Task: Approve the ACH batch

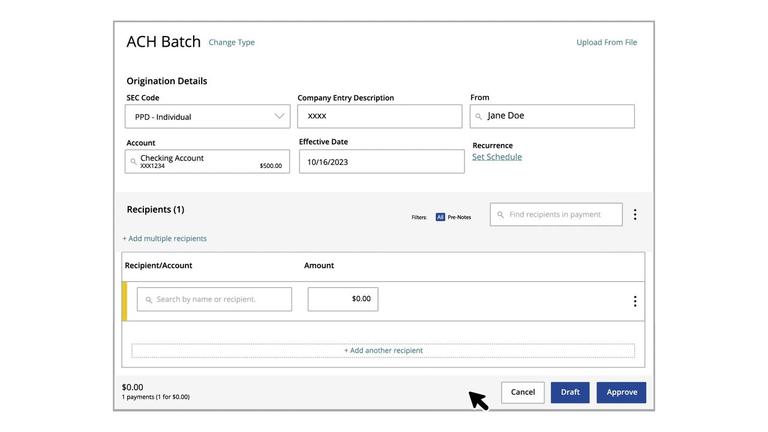Action: point(622,392)
